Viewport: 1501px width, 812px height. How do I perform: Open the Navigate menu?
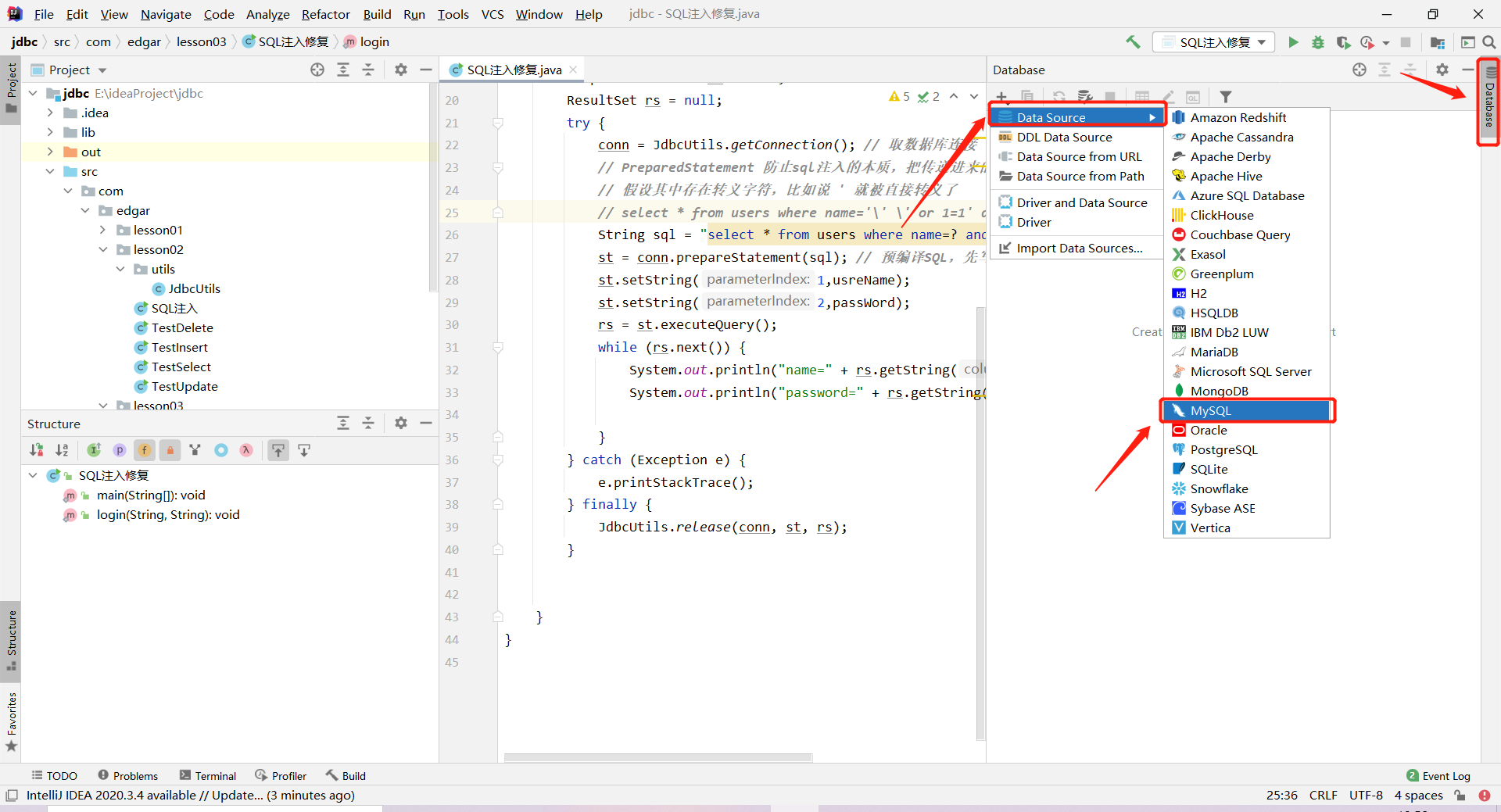[x=166, y=14]
